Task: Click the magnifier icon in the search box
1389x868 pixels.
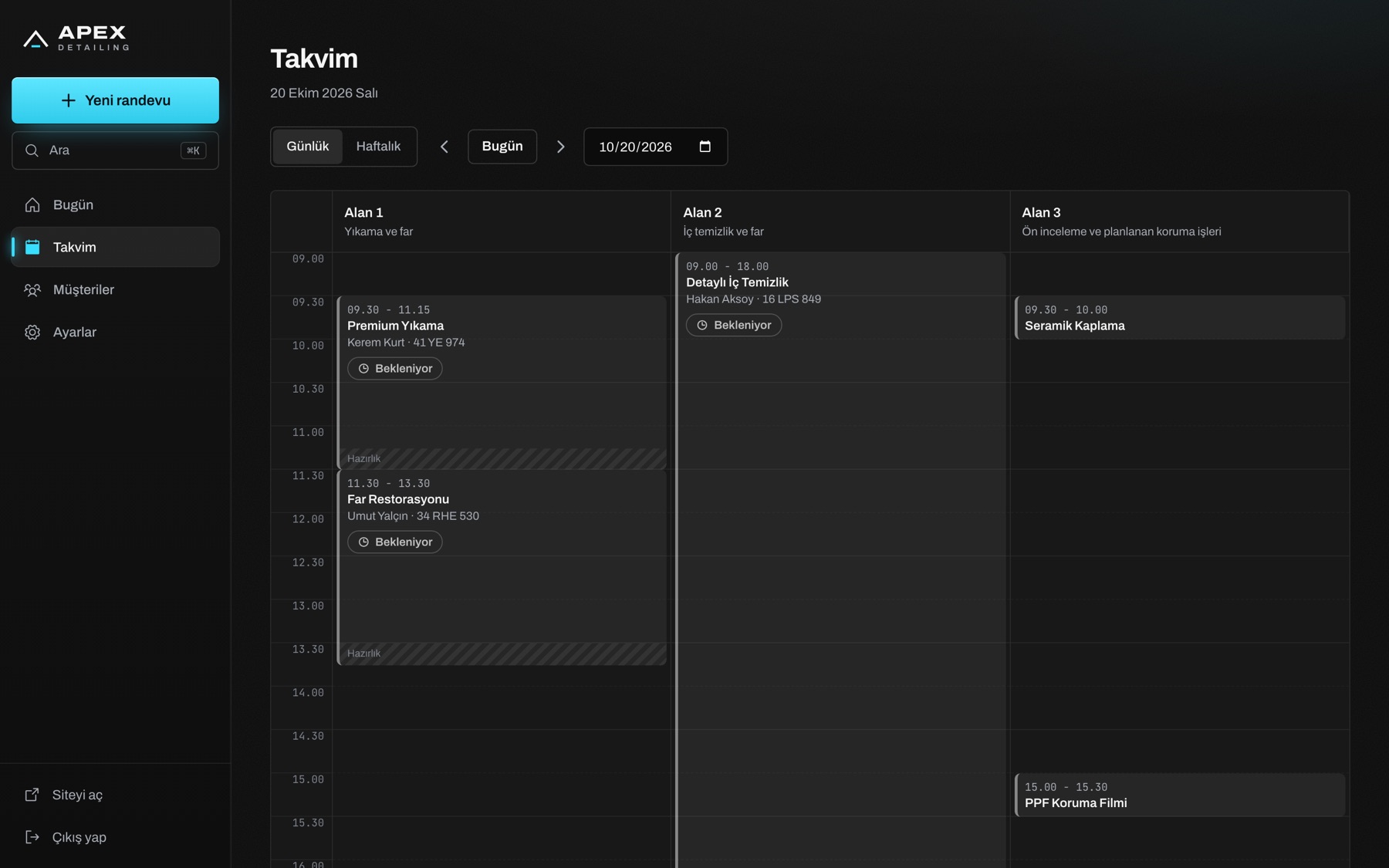Action: click(x=32, y=150)
